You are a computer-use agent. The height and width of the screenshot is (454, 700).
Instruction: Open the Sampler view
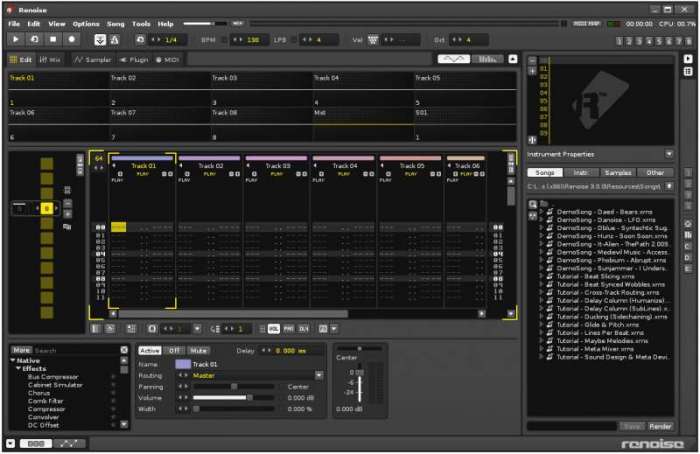coord(91,59)
